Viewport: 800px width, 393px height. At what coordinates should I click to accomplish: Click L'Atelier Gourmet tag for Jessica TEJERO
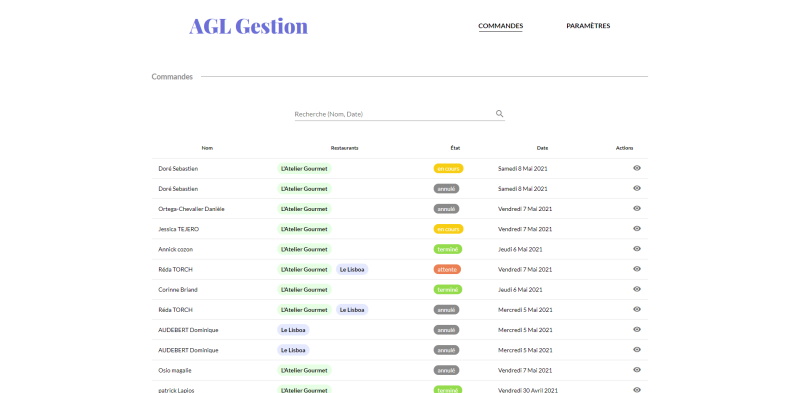[x=305, y=229]
